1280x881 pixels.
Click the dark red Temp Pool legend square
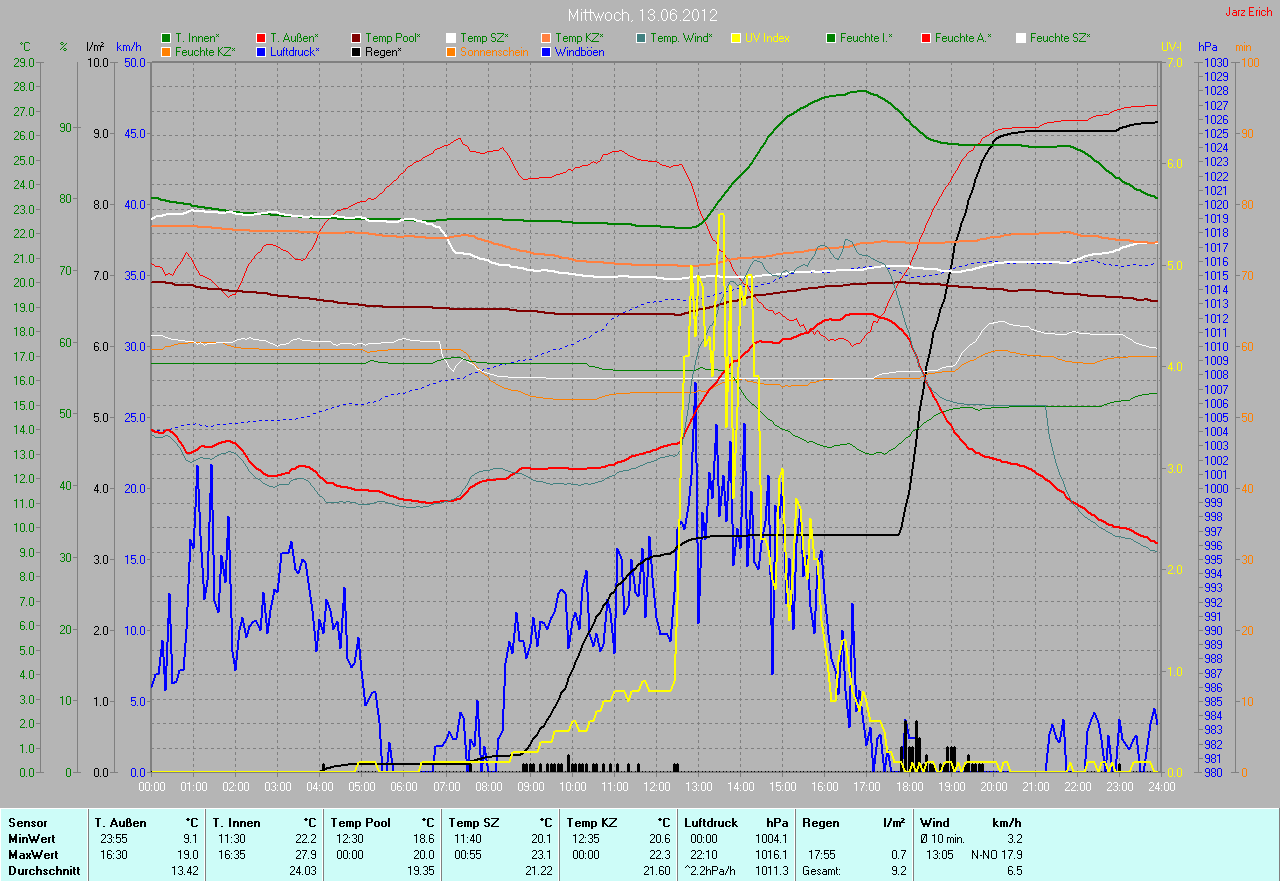pyautogui.click(x=357, y=38)
